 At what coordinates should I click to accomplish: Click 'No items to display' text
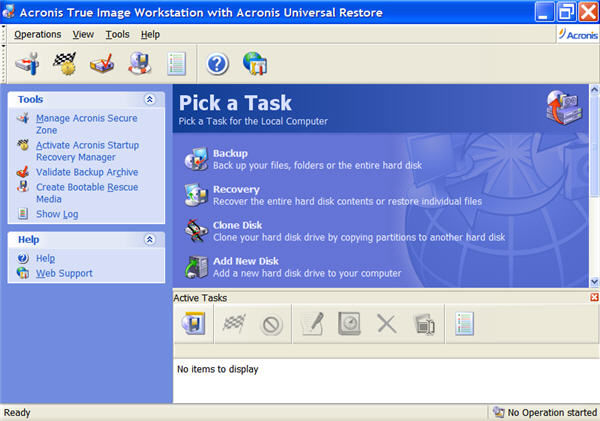[217, 369]
